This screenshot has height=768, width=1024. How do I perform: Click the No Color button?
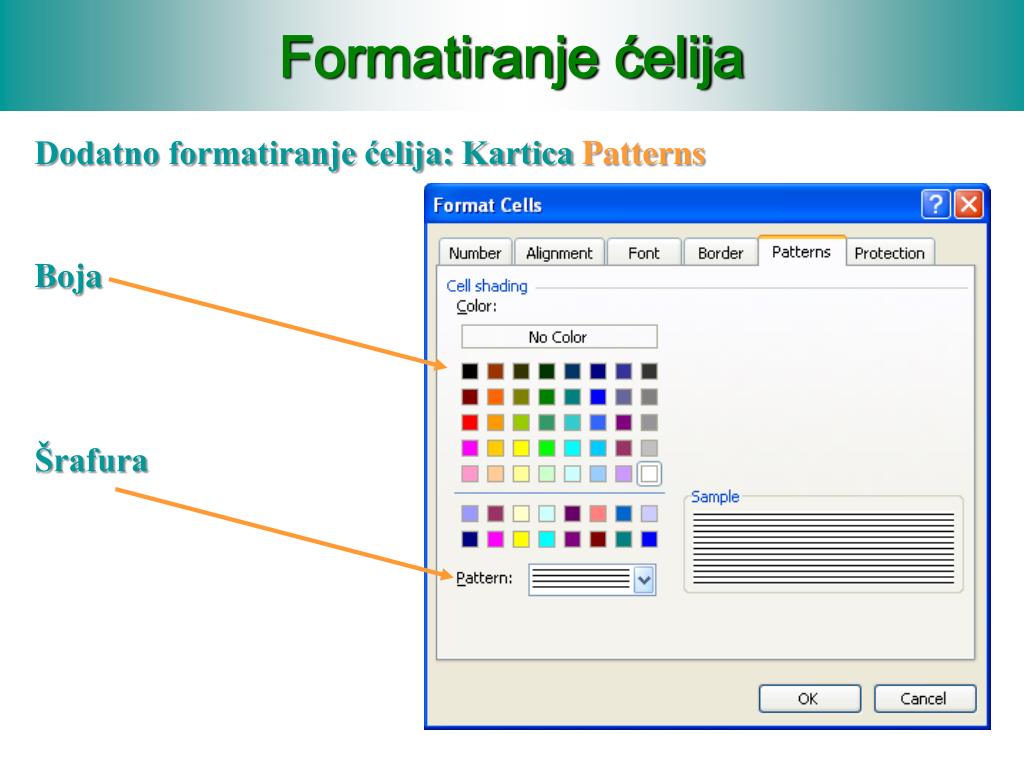tap(559, 337)
